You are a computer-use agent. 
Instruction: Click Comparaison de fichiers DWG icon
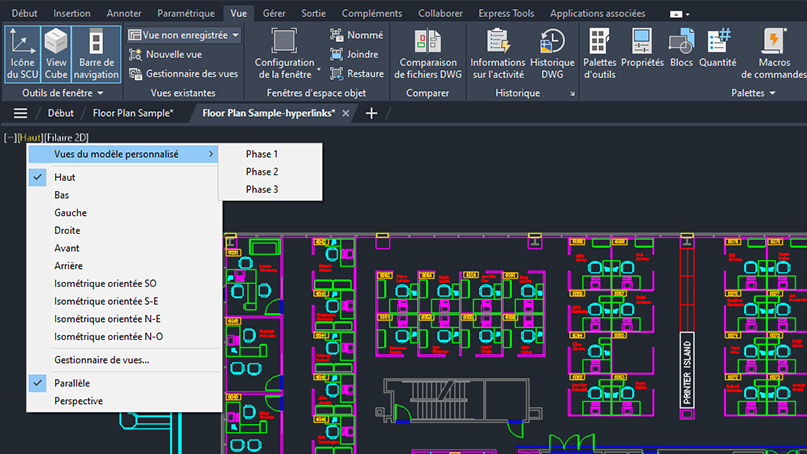(x=428, y=54)
